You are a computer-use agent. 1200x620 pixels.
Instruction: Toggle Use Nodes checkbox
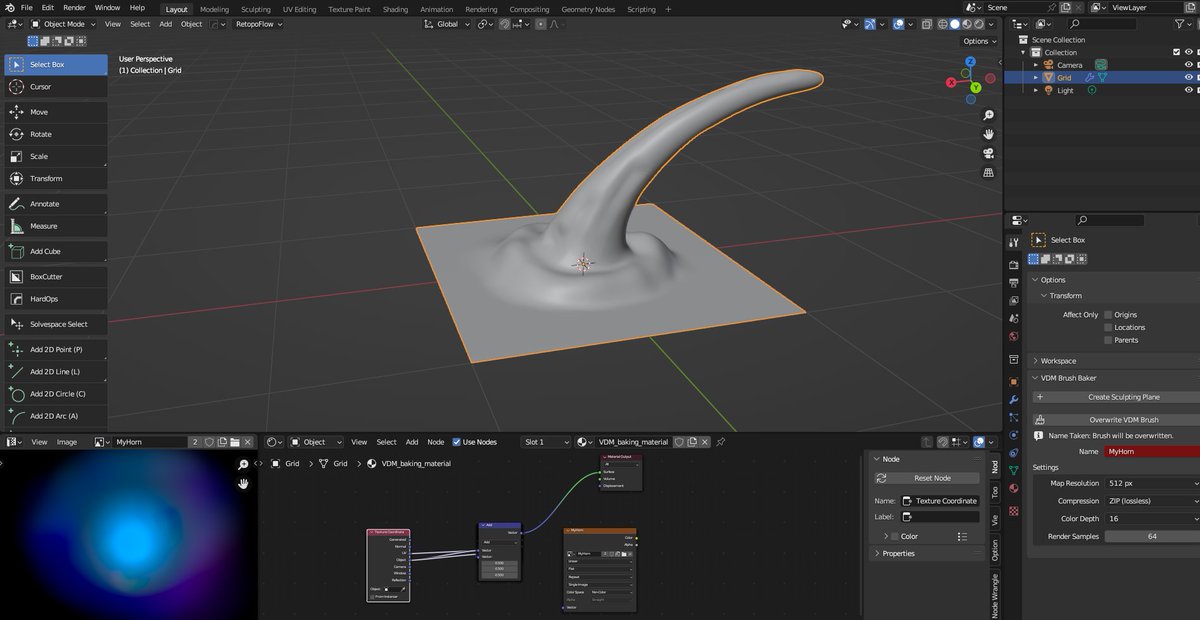coord(456,442)
